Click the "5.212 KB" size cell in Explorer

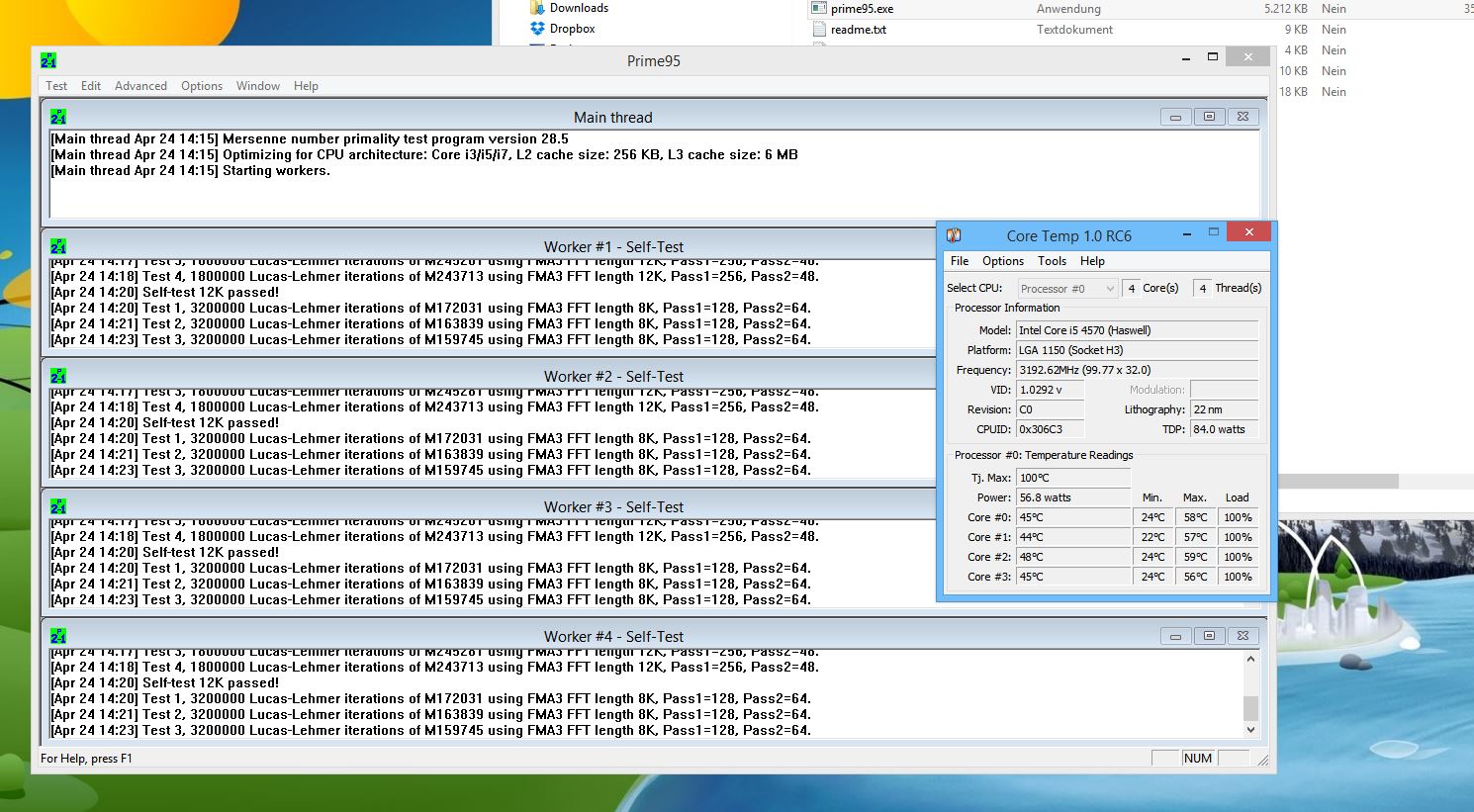point(1285,8)
